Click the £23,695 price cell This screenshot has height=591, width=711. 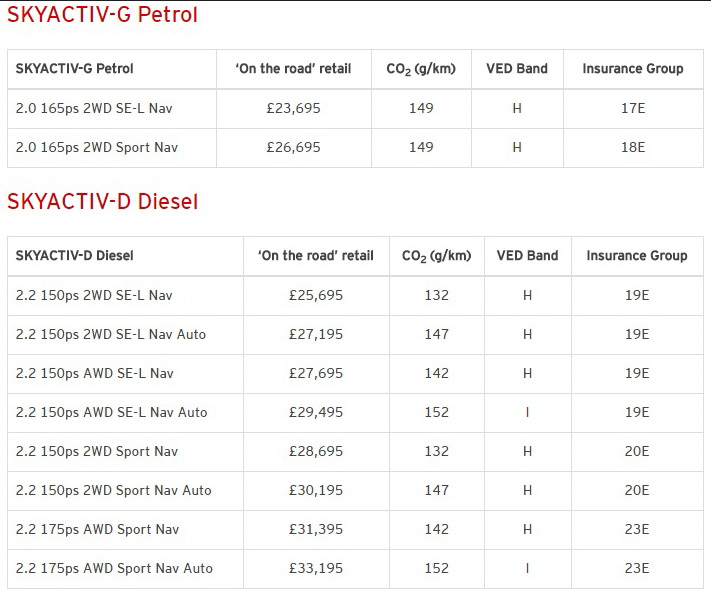point(293,108)
